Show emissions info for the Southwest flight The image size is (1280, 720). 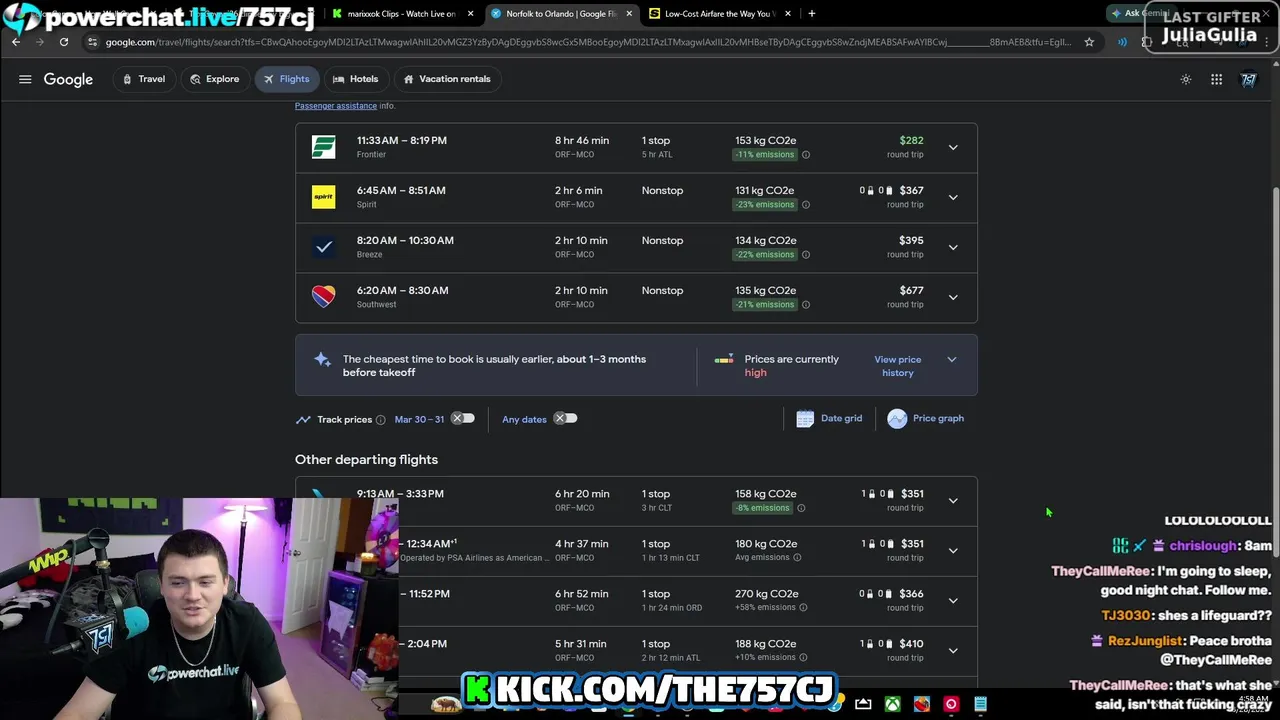(806, 305)
